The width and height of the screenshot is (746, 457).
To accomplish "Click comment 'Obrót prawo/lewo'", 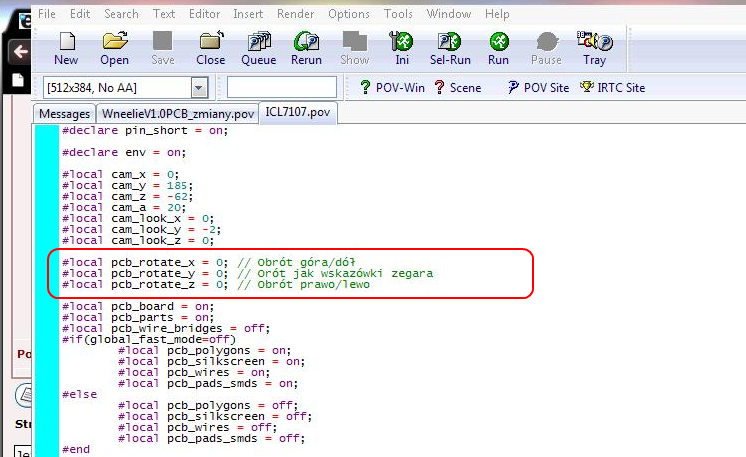I will click(314, 284).
